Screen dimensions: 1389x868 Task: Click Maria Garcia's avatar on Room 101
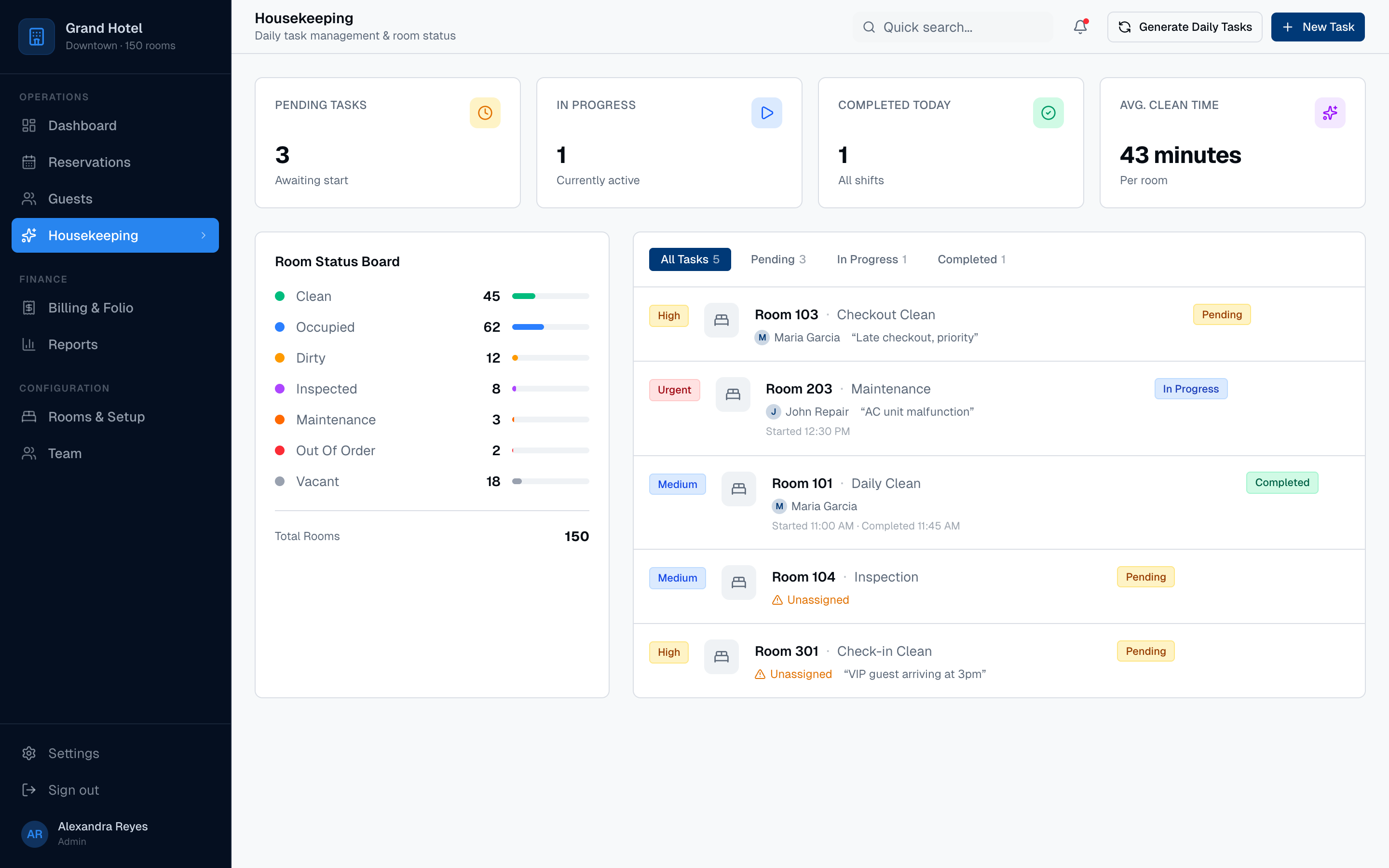coord(779,506)
